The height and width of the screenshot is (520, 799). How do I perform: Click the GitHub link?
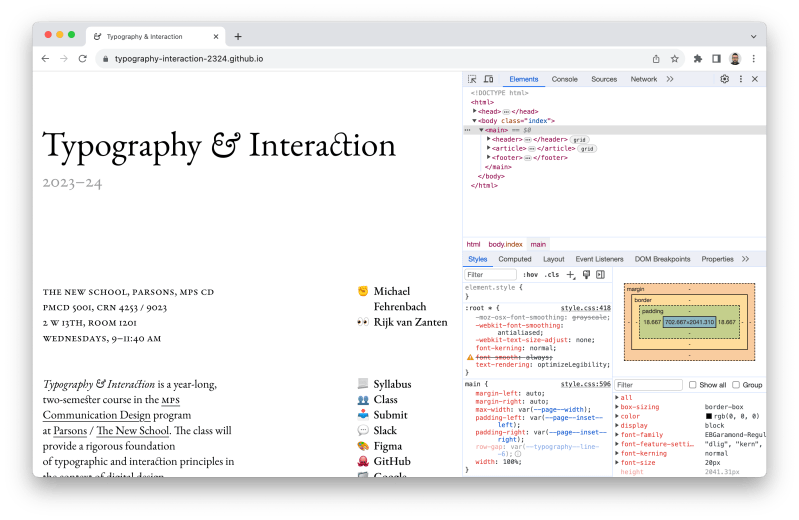(392, 461)
